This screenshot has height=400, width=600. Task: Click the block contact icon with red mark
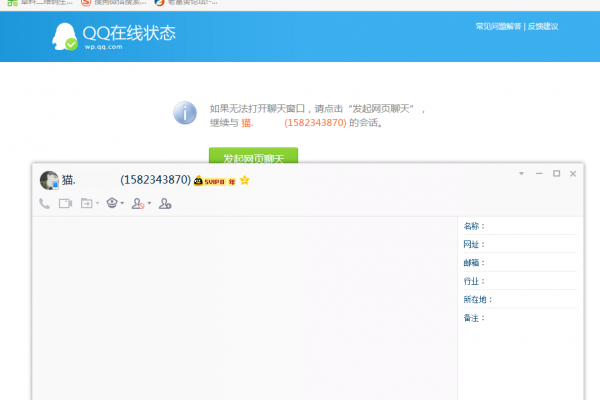point(138,203)
